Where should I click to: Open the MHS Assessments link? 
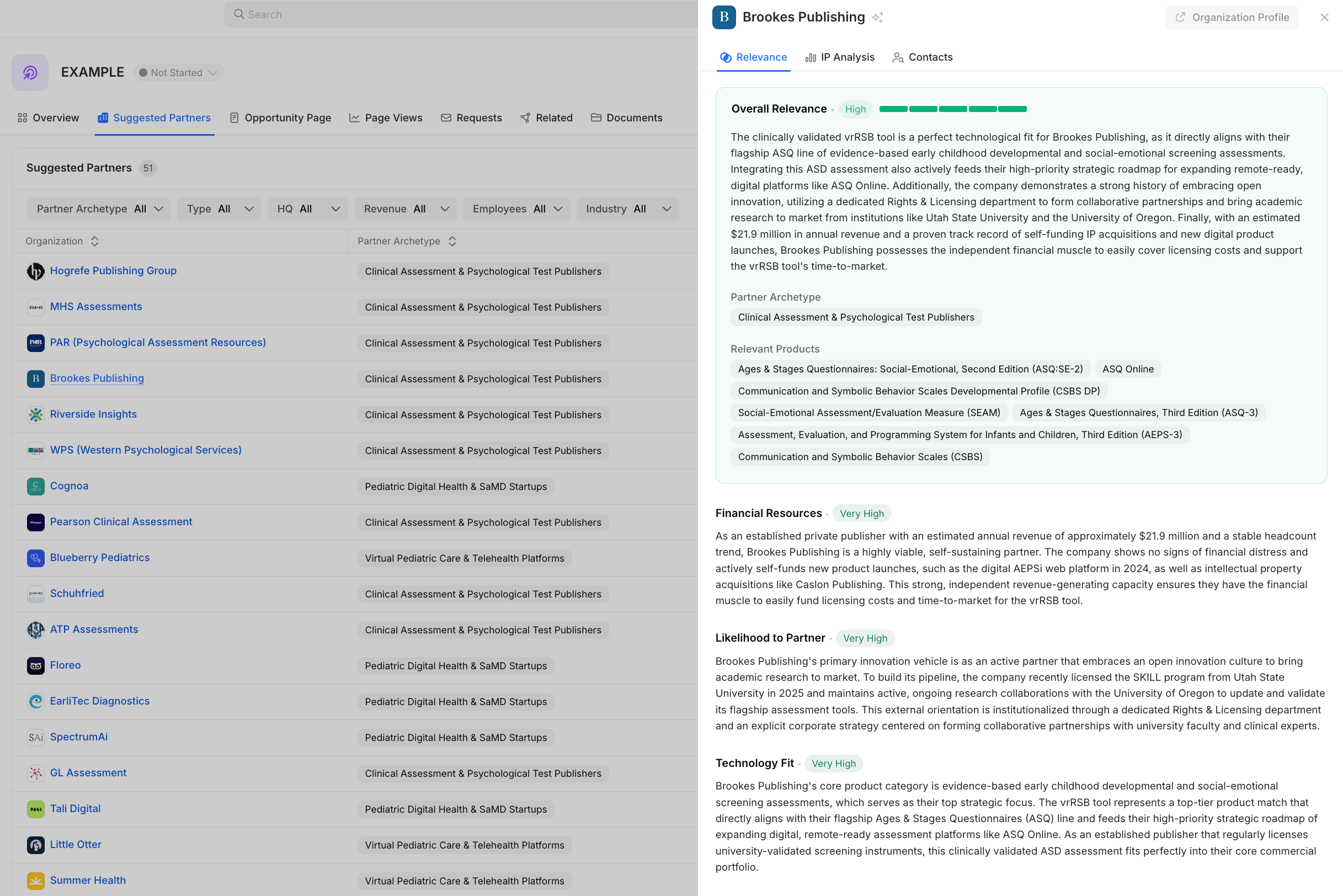pyautogui.click(x=96, y=306)
